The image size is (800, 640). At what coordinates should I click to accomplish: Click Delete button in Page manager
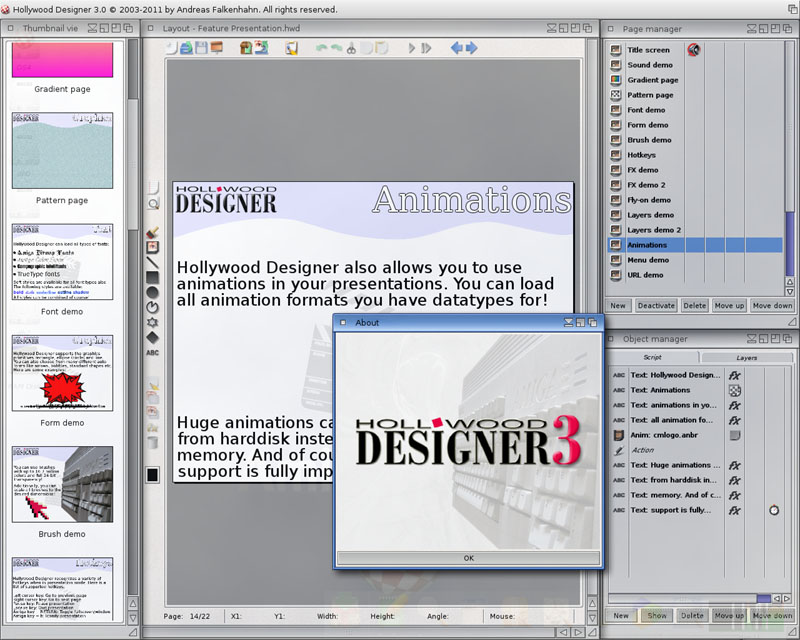click(694, 305)
